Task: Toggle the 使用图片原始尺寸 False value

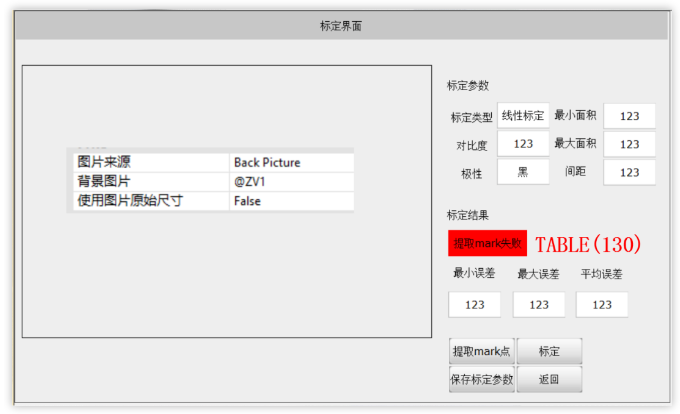Action: (291, 201)
